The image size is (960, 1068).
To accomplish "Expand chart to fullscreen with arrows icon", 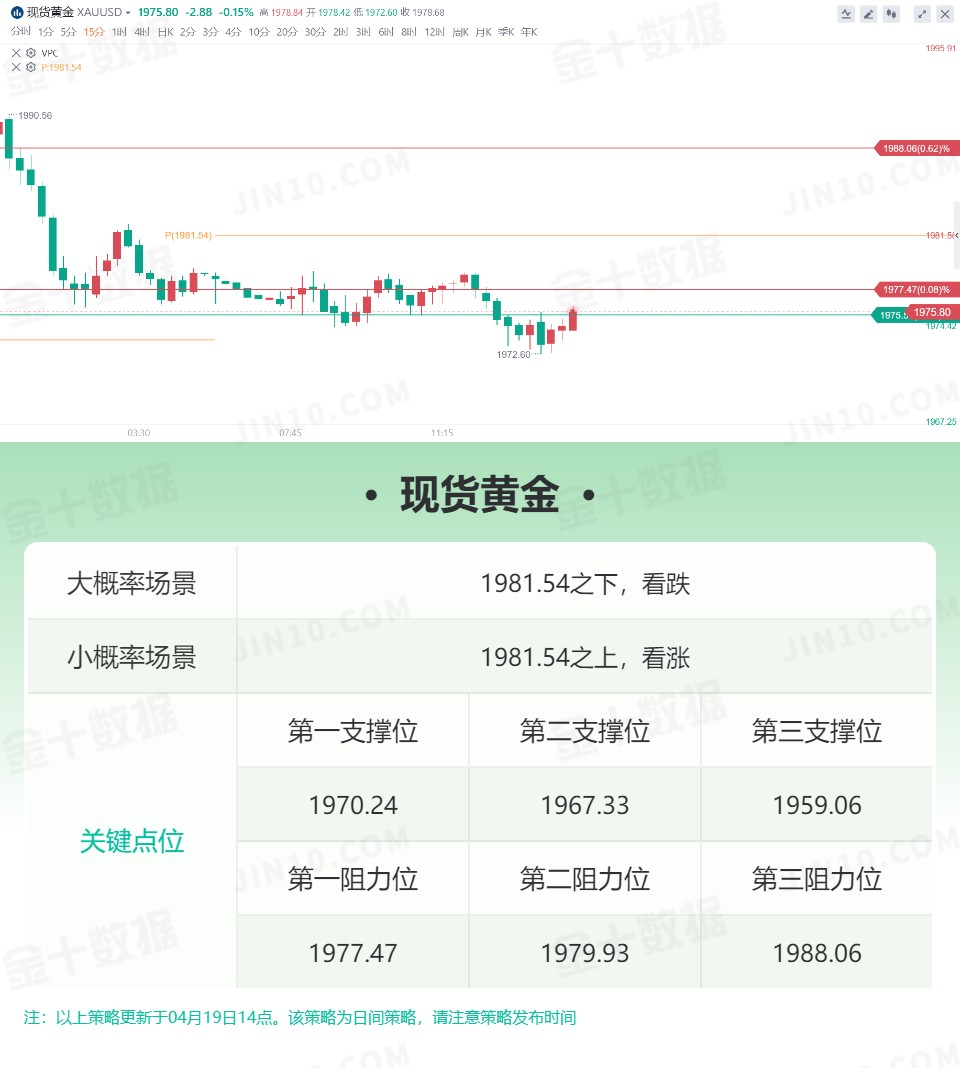I will click(922, 14).
